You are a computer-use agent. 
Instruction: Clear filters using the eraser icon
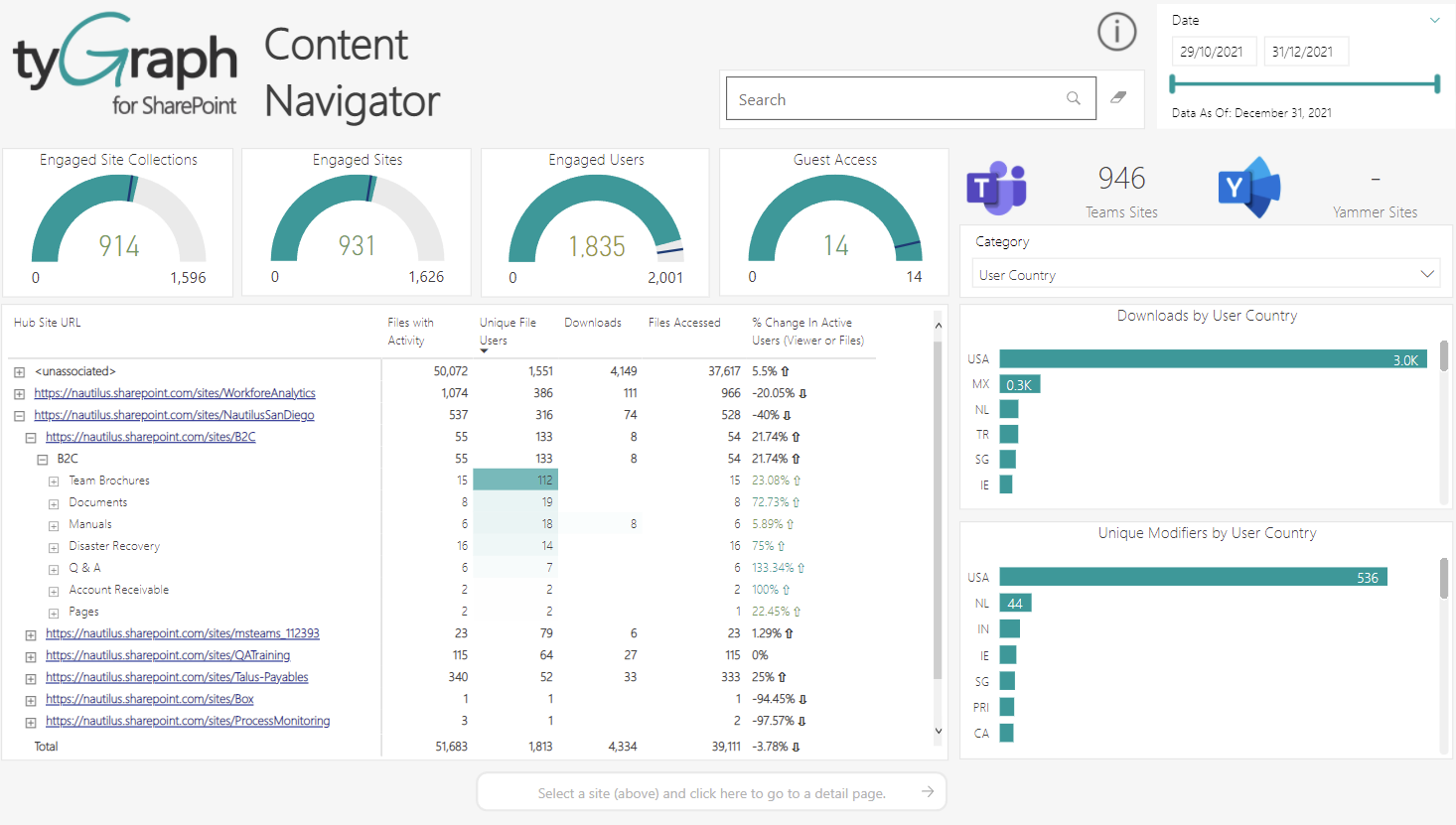pyautogui.click(x=1119, y=97)
